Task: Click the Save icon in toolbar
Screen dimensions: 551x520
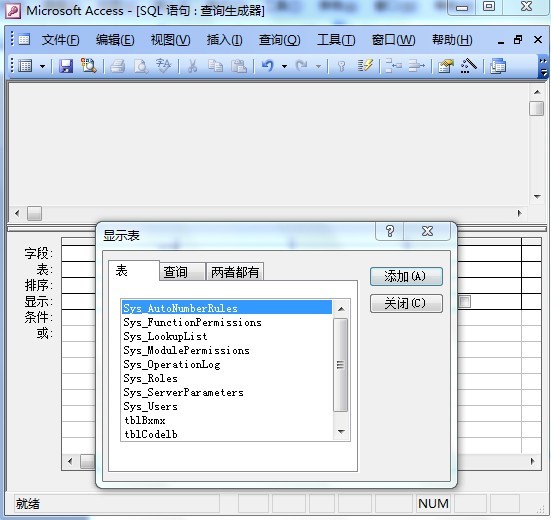Action: click(66, 66)
